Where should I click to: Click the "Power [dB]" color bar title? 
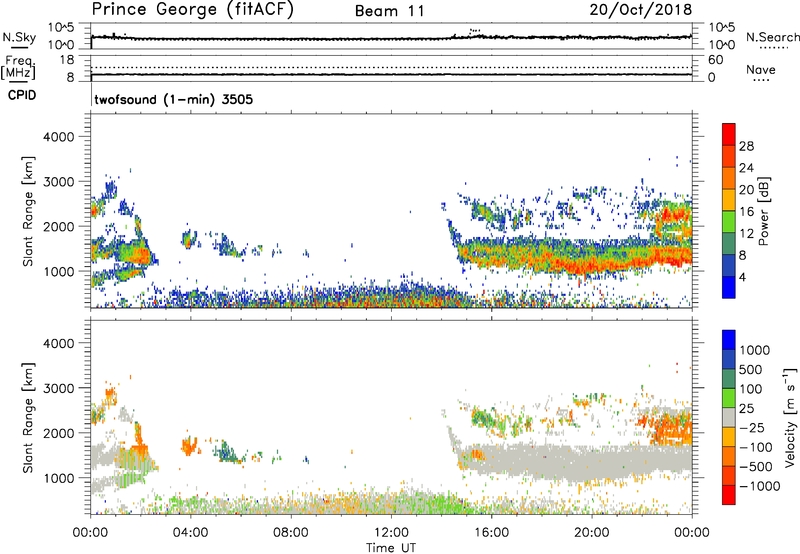(763, 211)
